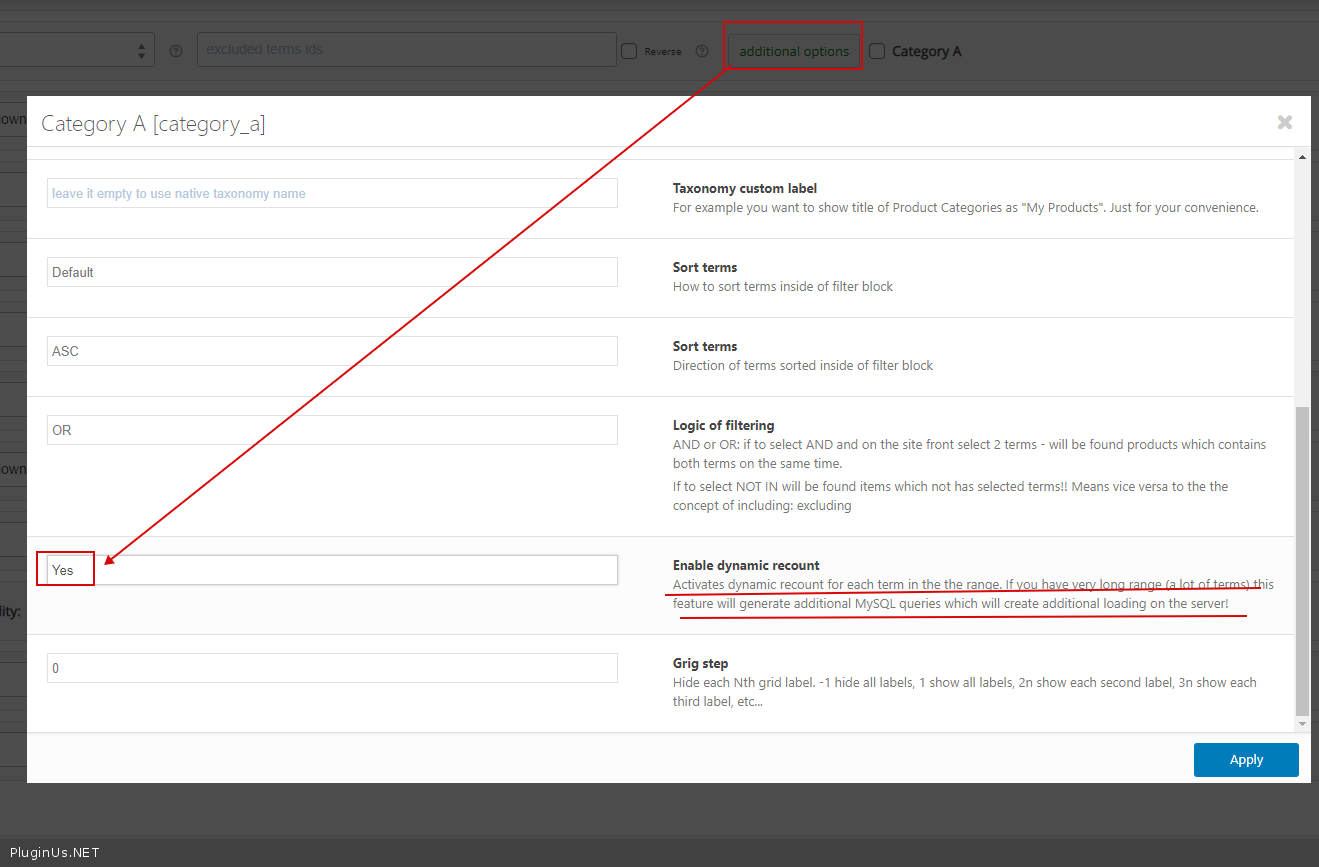The width and height of the screenshot is (1319, 867).
Task: Close the Category A dialog with X
Action: [x=1285, y=122]
